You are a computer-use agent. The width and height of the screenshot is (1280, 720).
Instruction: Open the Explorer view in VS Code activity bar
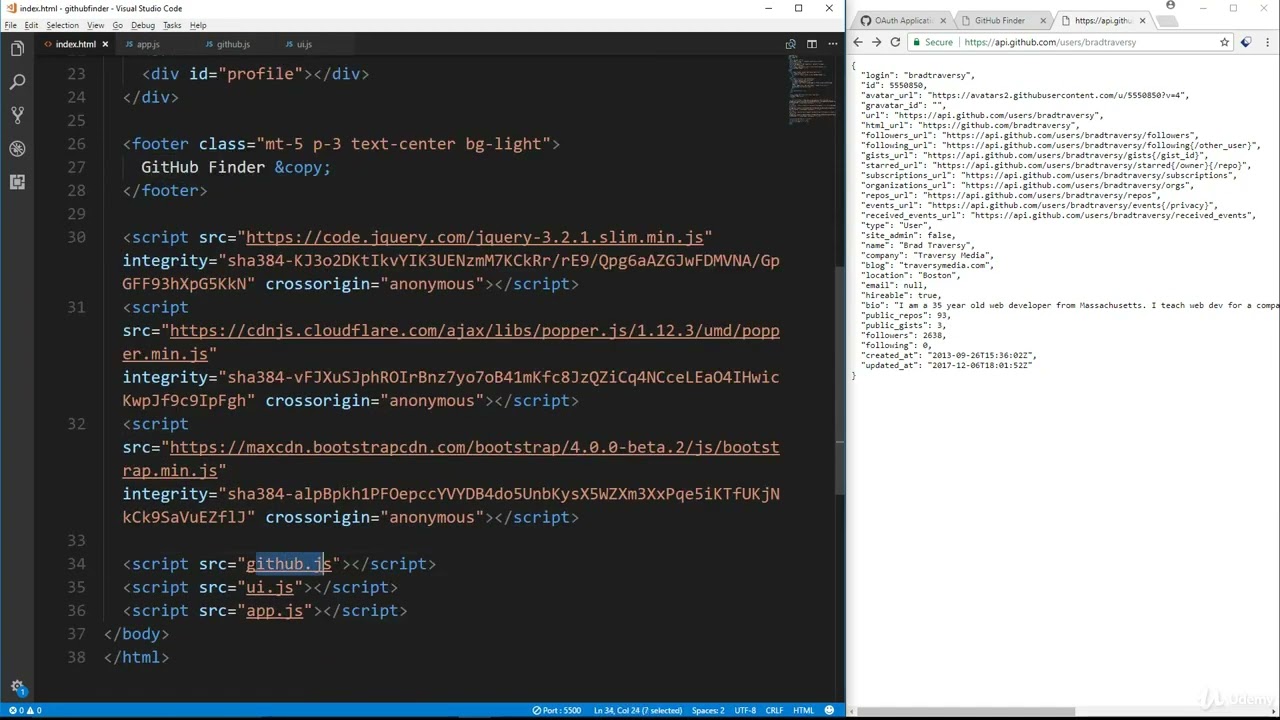pyautogui.click(x=17, y=48)
